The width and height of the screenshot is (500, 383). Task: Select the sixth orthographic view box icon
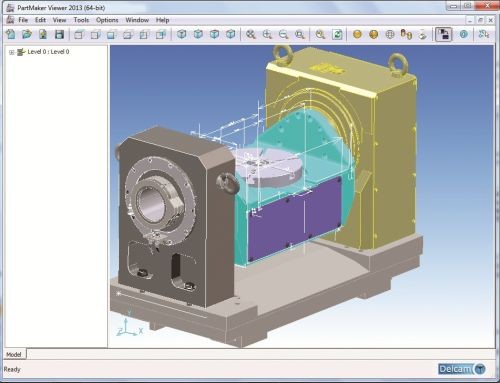[161, 34]
